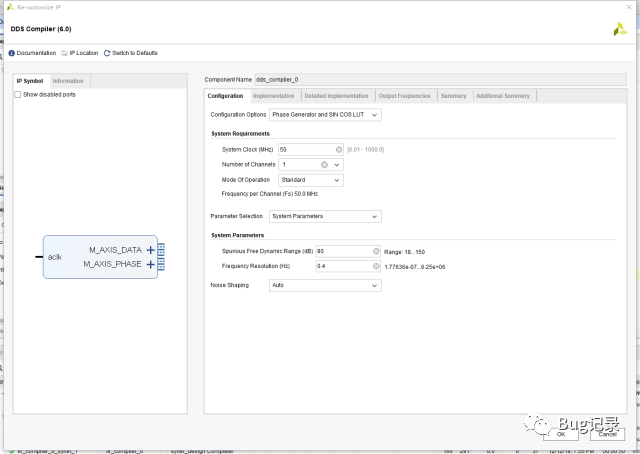
Task: Click the '[0.01 - 1000.0]' range hint
Action: [365, 150]
